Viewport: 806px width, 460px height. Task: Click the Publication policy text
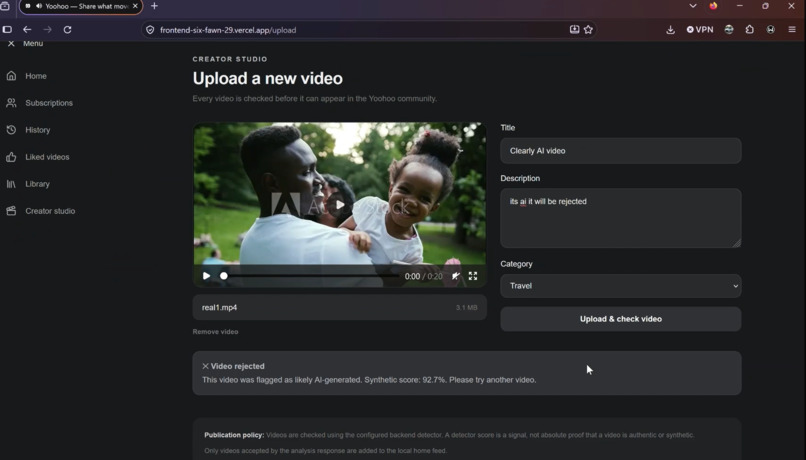point(234,435)
